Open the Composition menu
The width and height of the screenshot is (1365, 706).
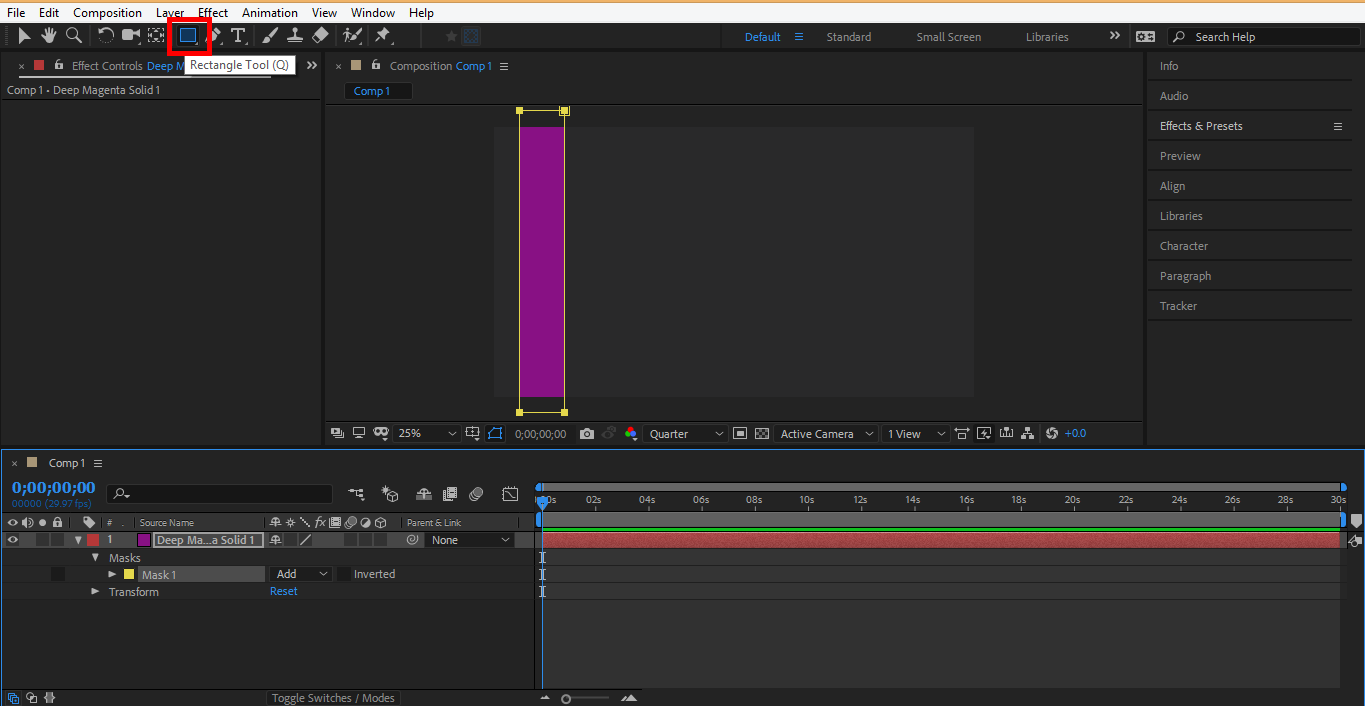[107, 13]
